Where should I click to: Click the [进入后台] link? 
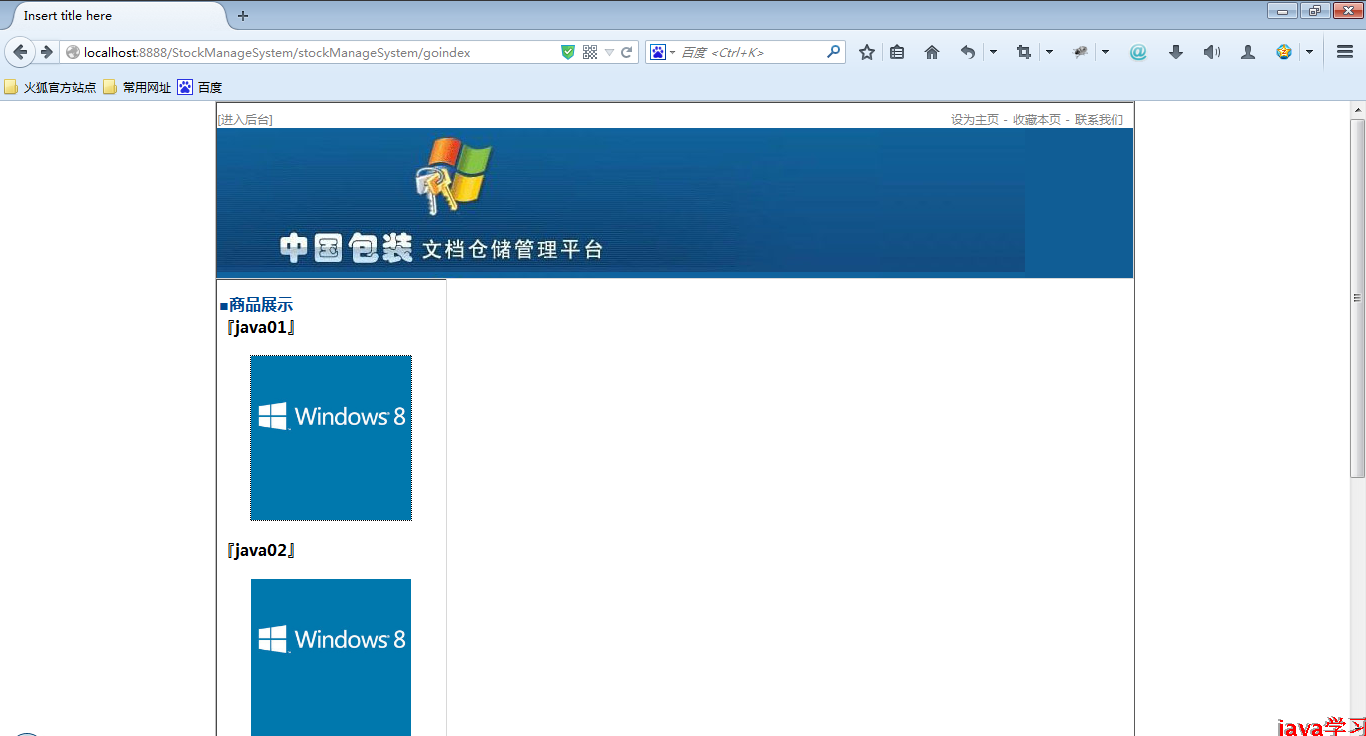[x=245, y=120]
